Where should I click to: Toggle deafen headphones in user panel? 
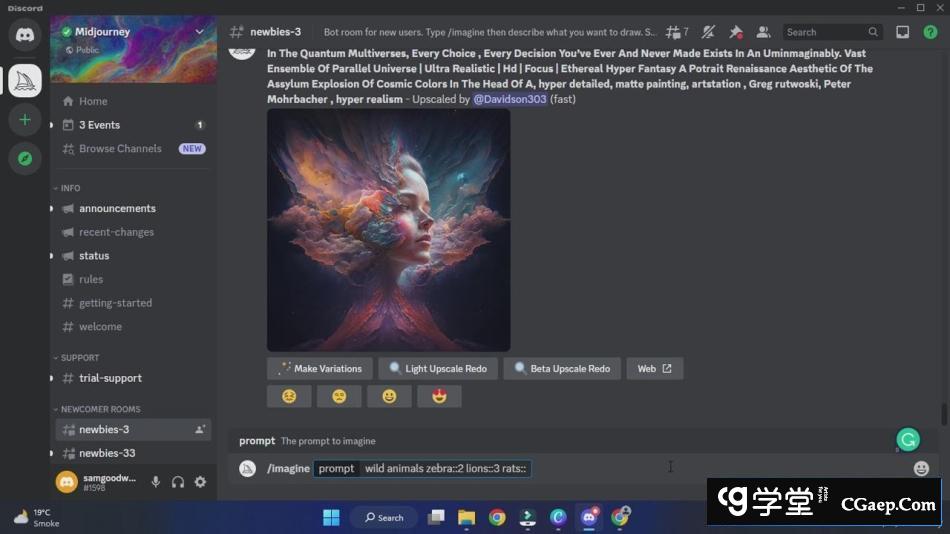click(178, 482)
